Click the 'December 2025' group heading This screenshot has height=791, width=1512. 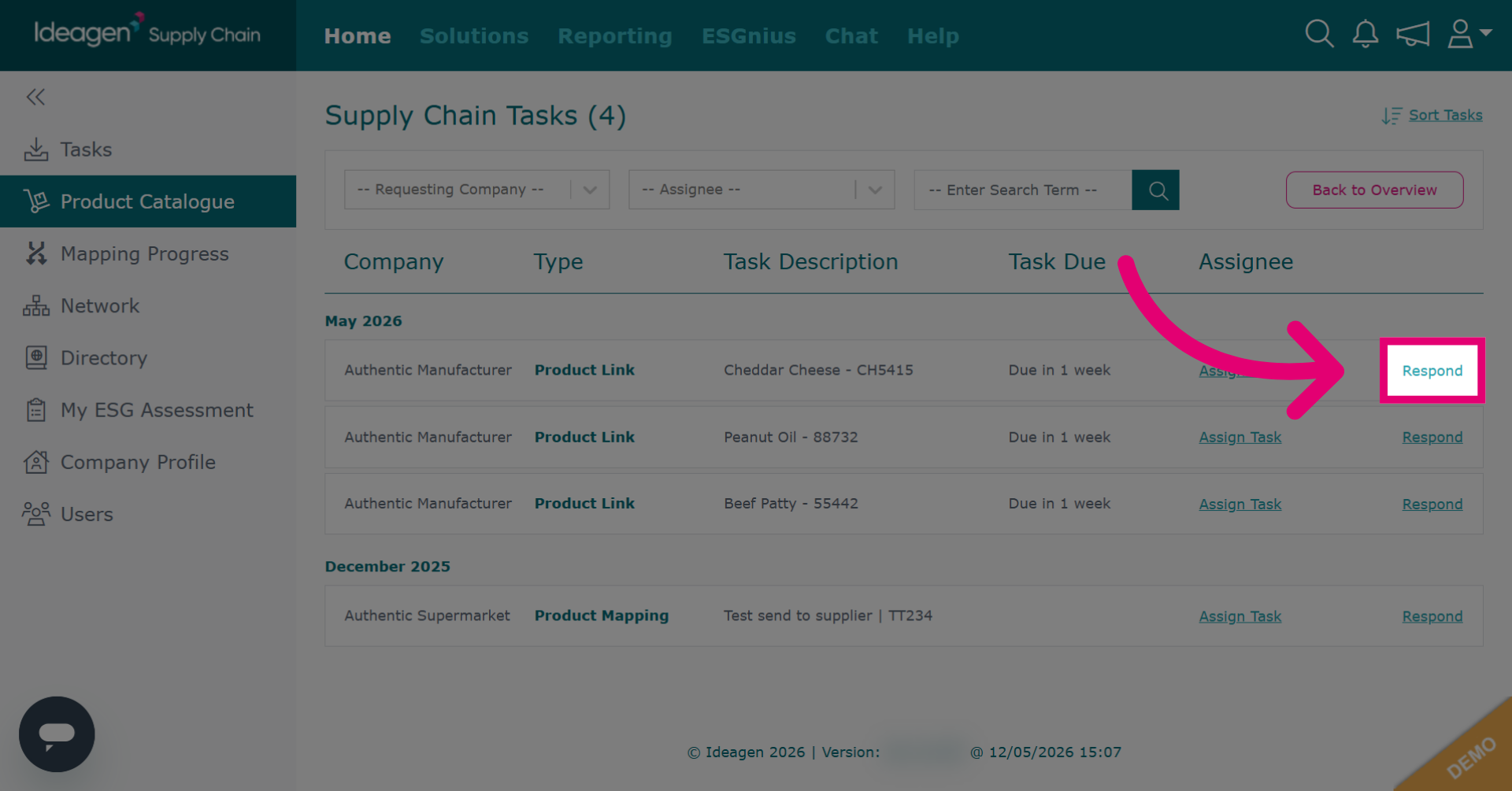point(387,567)
